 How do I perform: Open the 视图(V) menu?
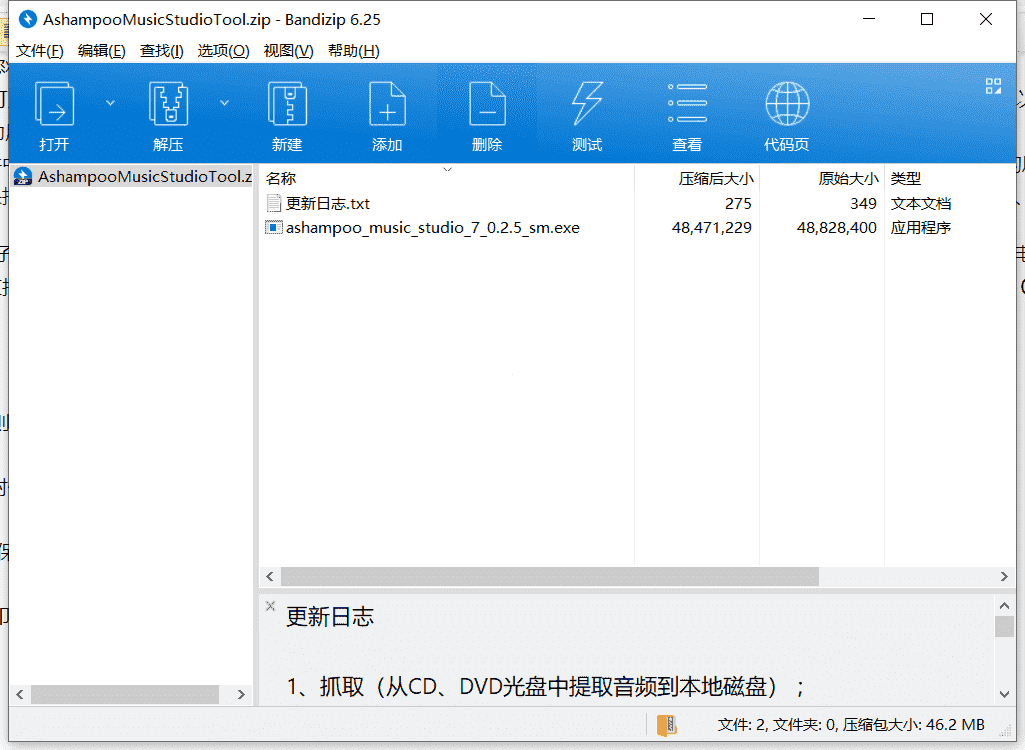point(288,50)
